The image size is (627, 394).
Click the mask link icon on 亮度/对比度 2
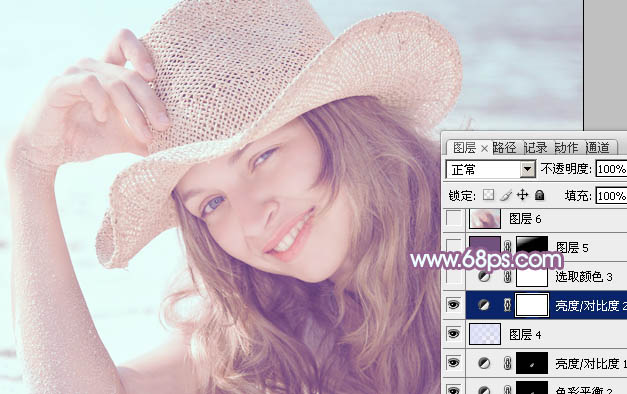tap(507, 306)
